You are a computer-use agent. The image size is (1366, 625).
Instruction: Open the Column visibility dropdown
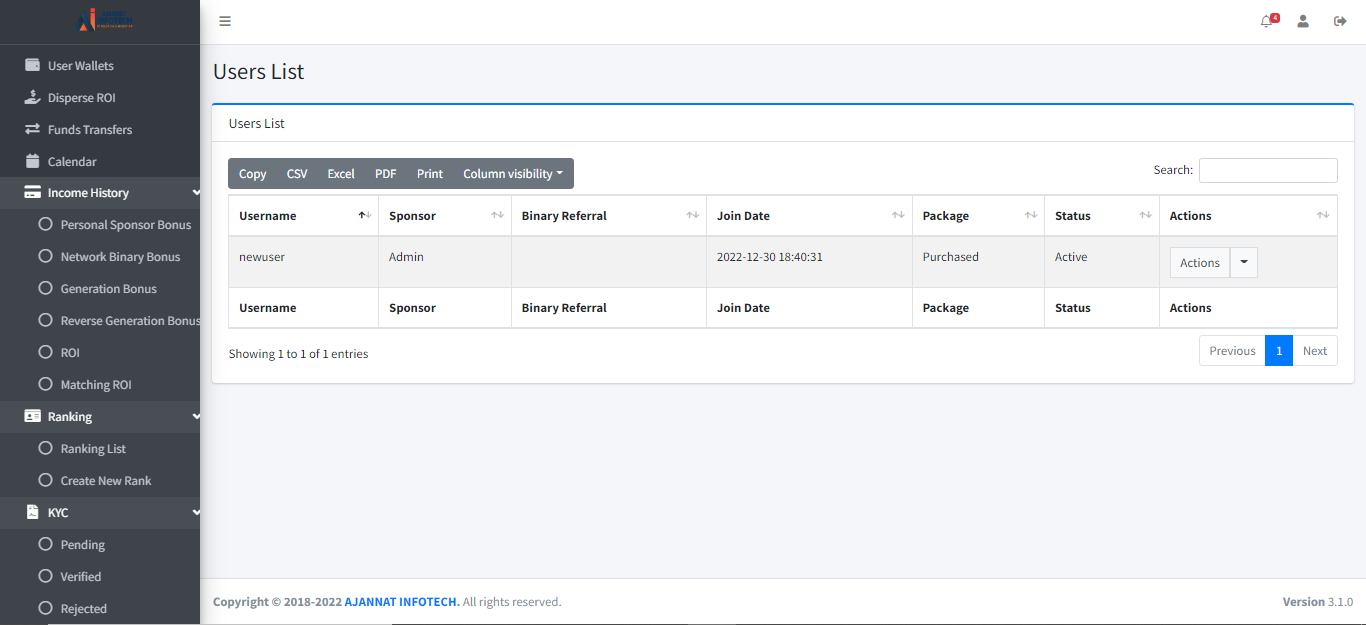point(512,173)
